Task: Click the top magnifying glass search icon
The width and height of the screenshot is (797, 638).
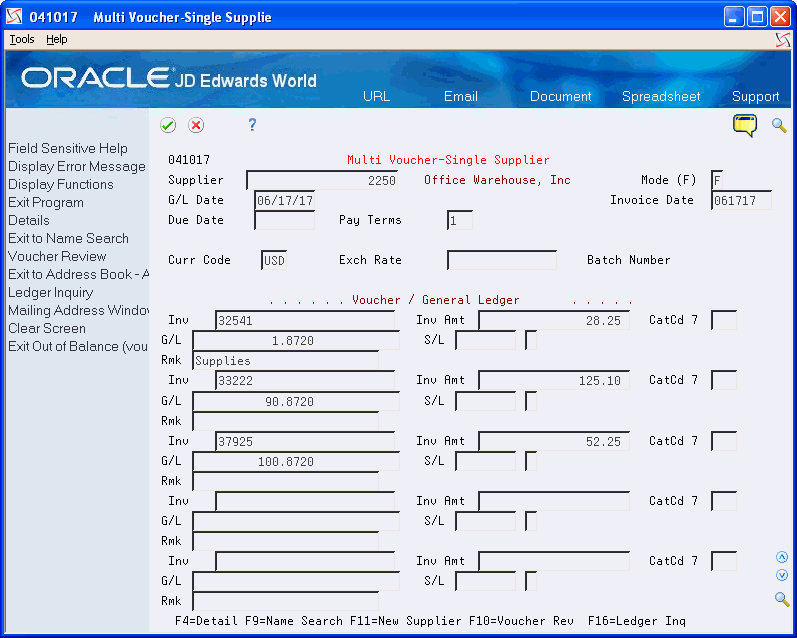Action: point(779,125)
